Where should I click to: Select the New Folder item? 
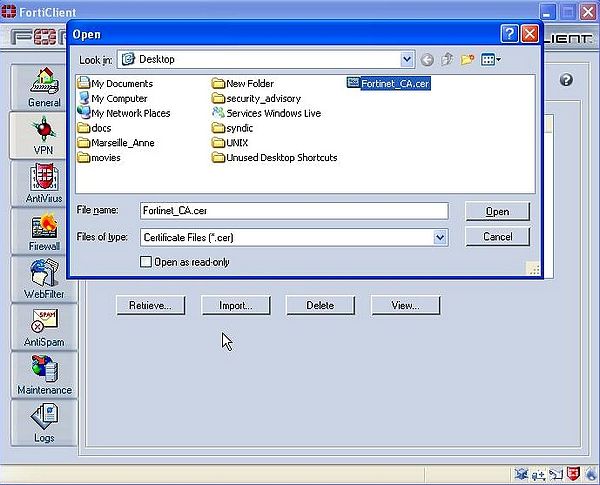pos(243,83)
